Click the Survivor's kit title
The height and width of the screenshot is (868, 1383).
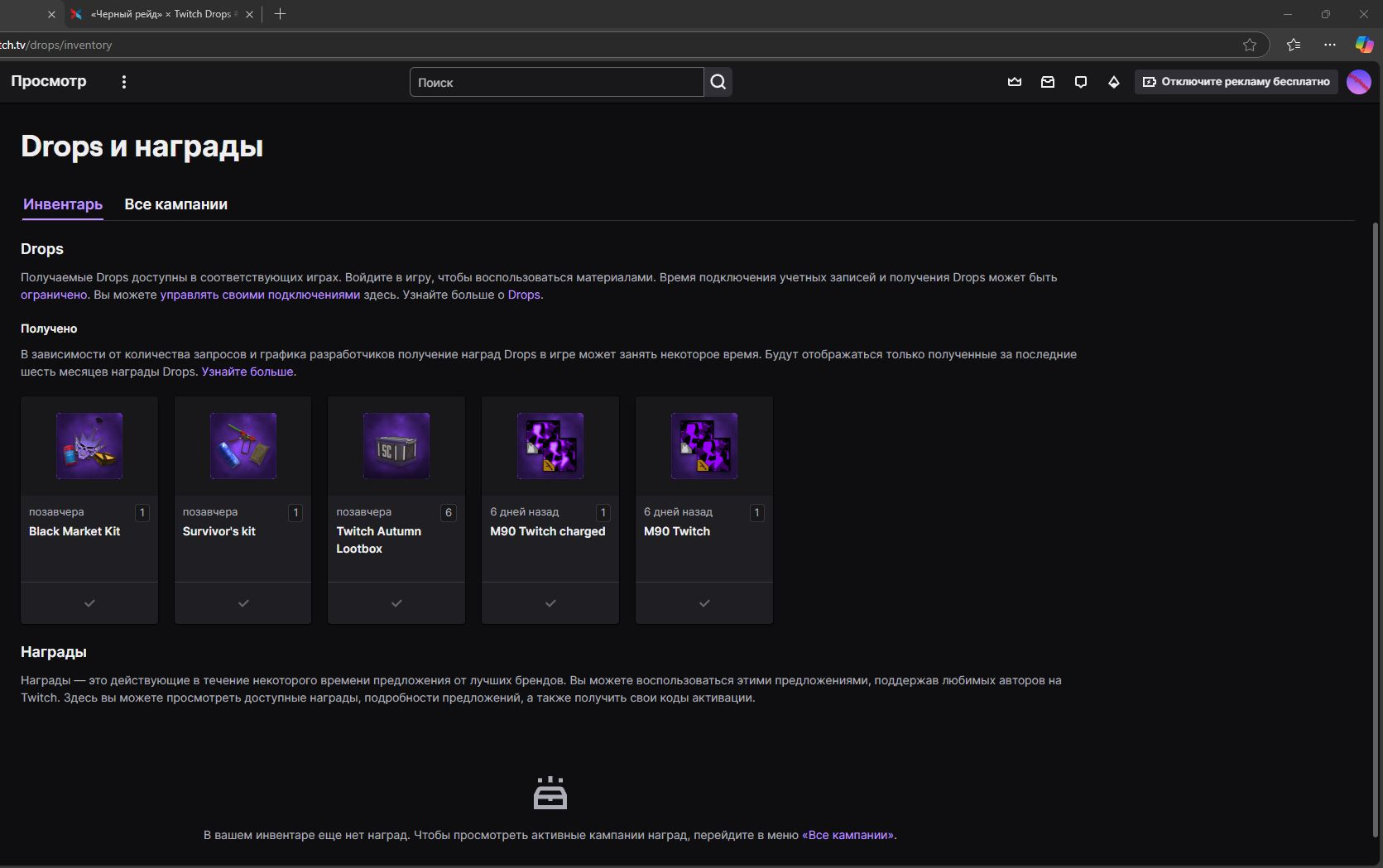219,531
